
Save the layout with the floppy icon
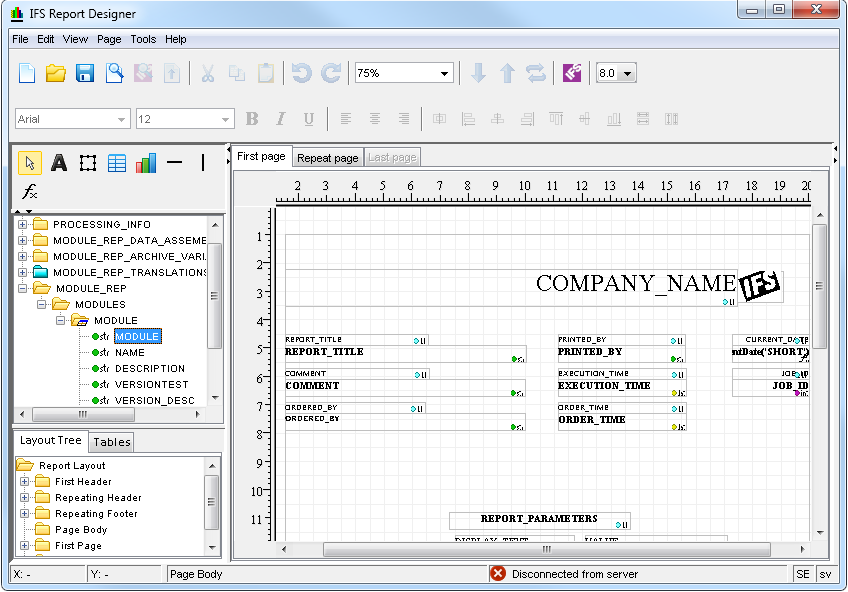pyautogui.click(x=85, y=73)
